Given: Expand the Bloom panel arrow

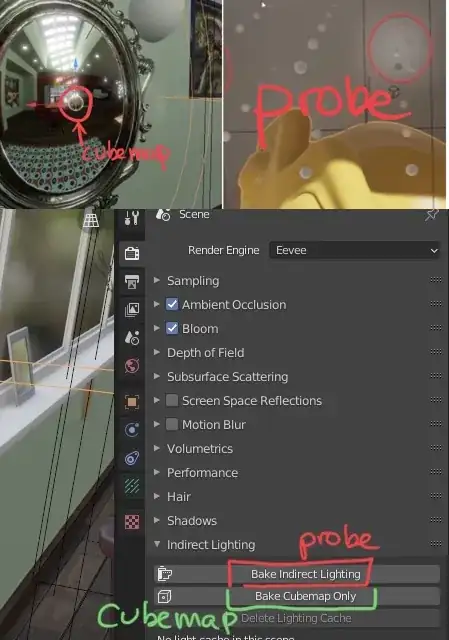Looking at the screenshot, I should tap(157, 328).
